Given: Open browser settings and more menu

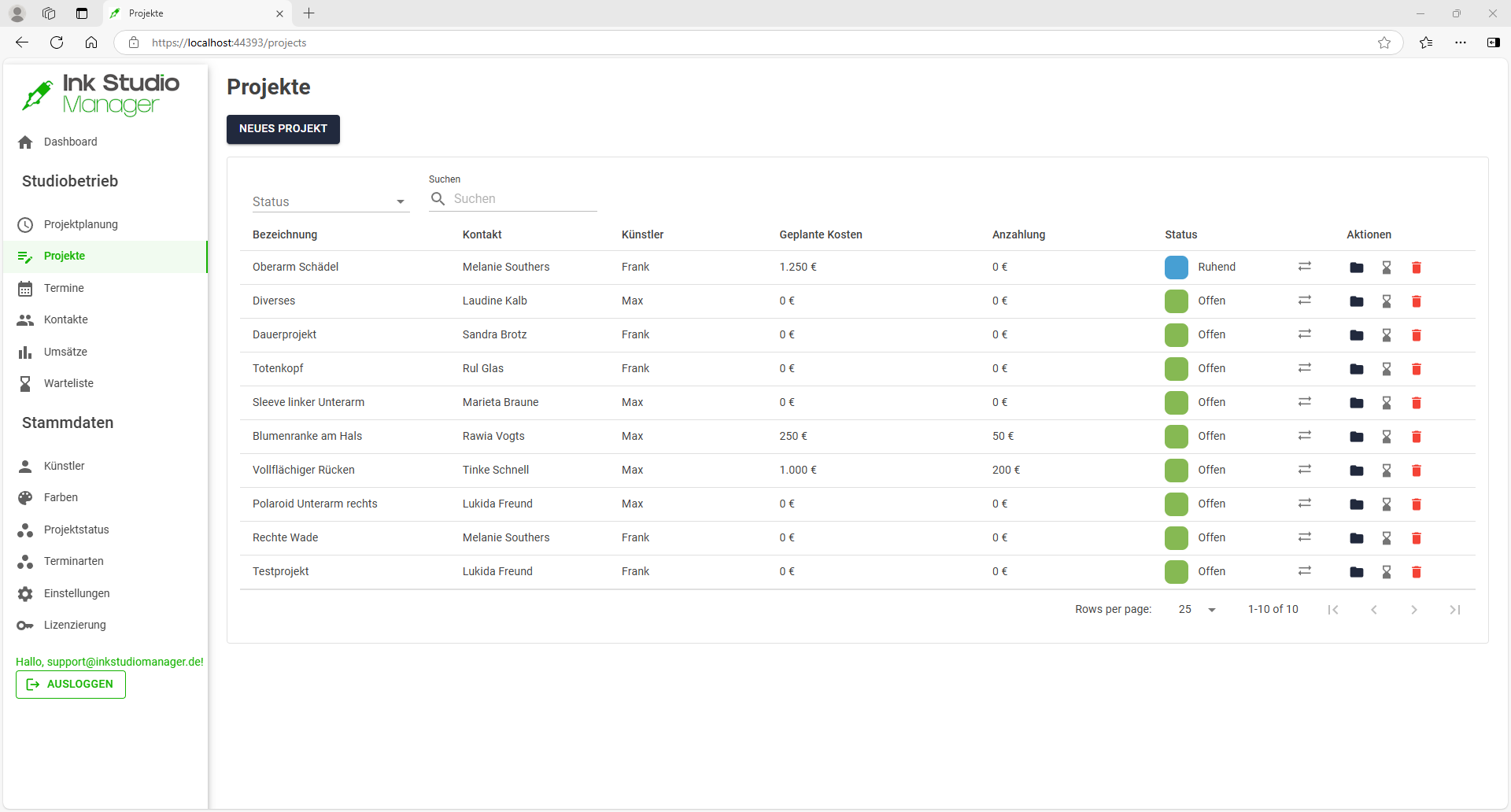Looking at the screenshot, I should [1461, 42].
